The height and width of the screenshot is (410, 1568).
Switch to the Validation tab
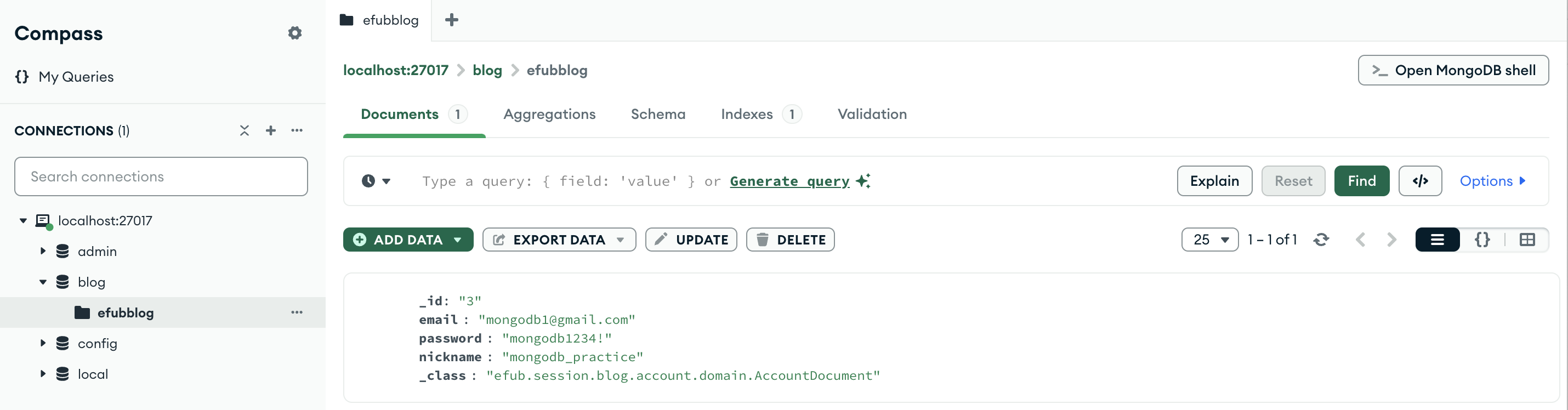coord(872,115)
